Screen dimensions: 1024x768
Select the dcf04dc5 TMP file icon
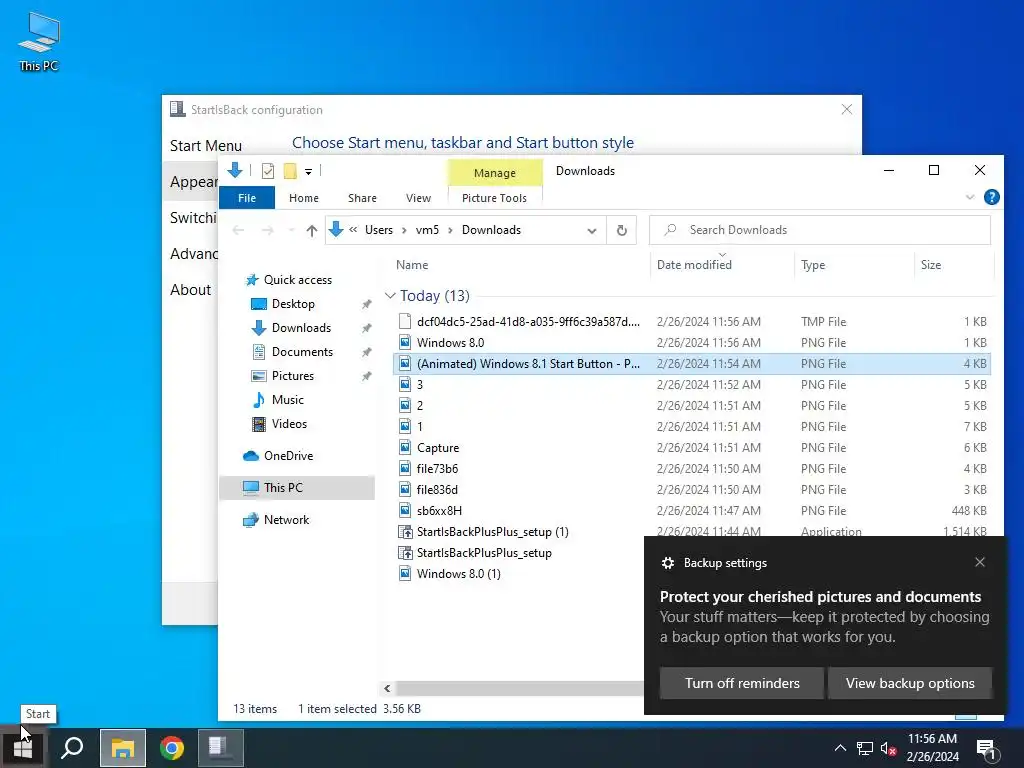tap(405, 321)
